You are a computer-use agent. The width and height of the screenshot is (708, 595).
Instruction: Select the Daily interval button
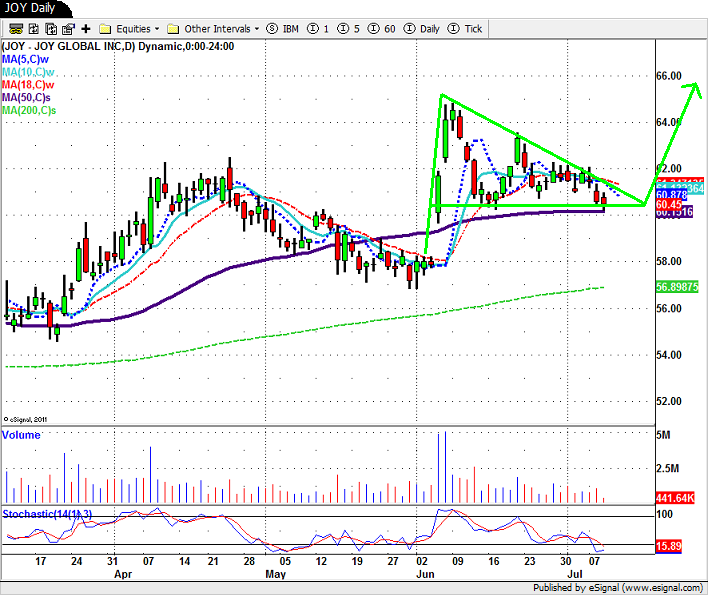point(421,29)
